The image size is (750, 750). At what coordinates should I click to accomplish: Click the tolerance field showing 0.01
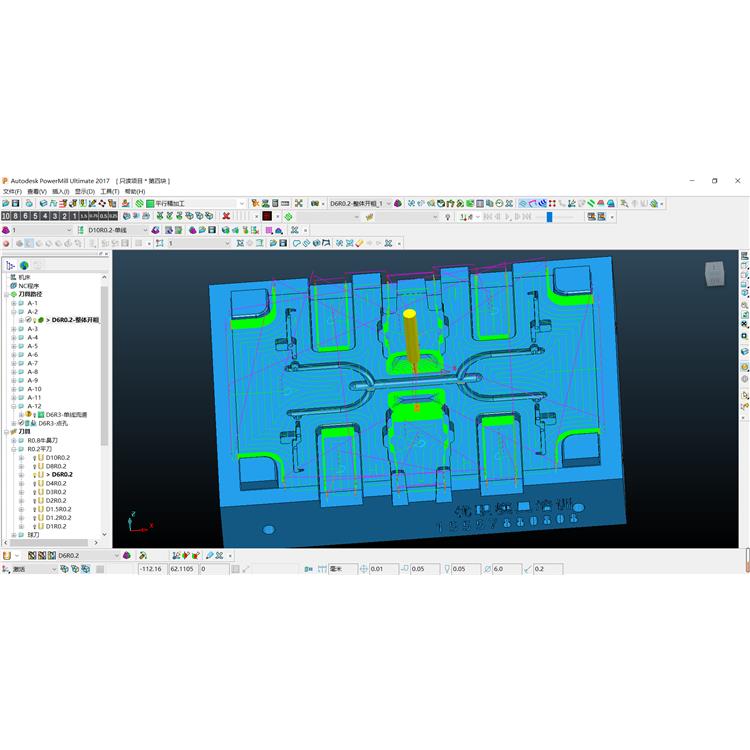pos(384,569)
